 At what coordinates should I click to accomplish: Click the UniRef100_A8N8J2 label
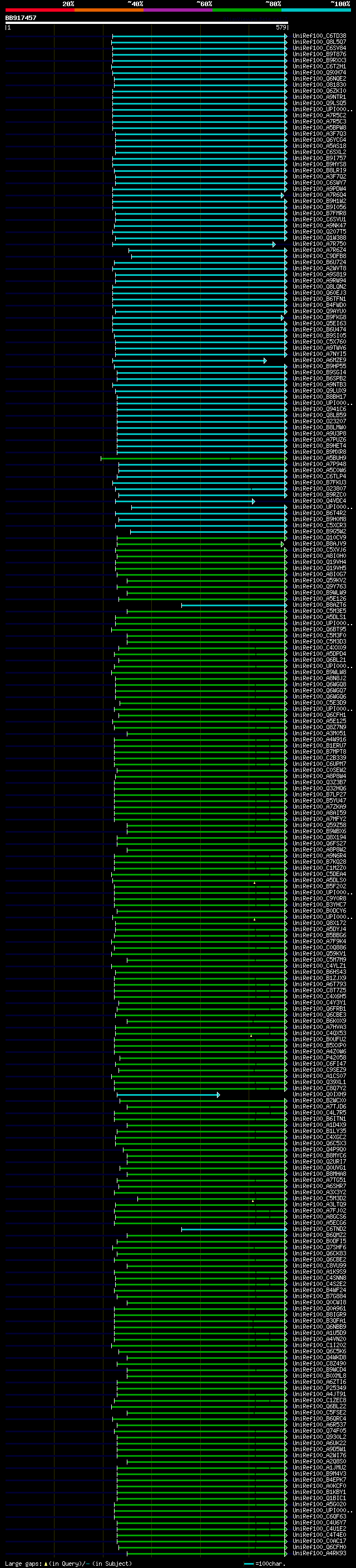click(x=319, y=678)
